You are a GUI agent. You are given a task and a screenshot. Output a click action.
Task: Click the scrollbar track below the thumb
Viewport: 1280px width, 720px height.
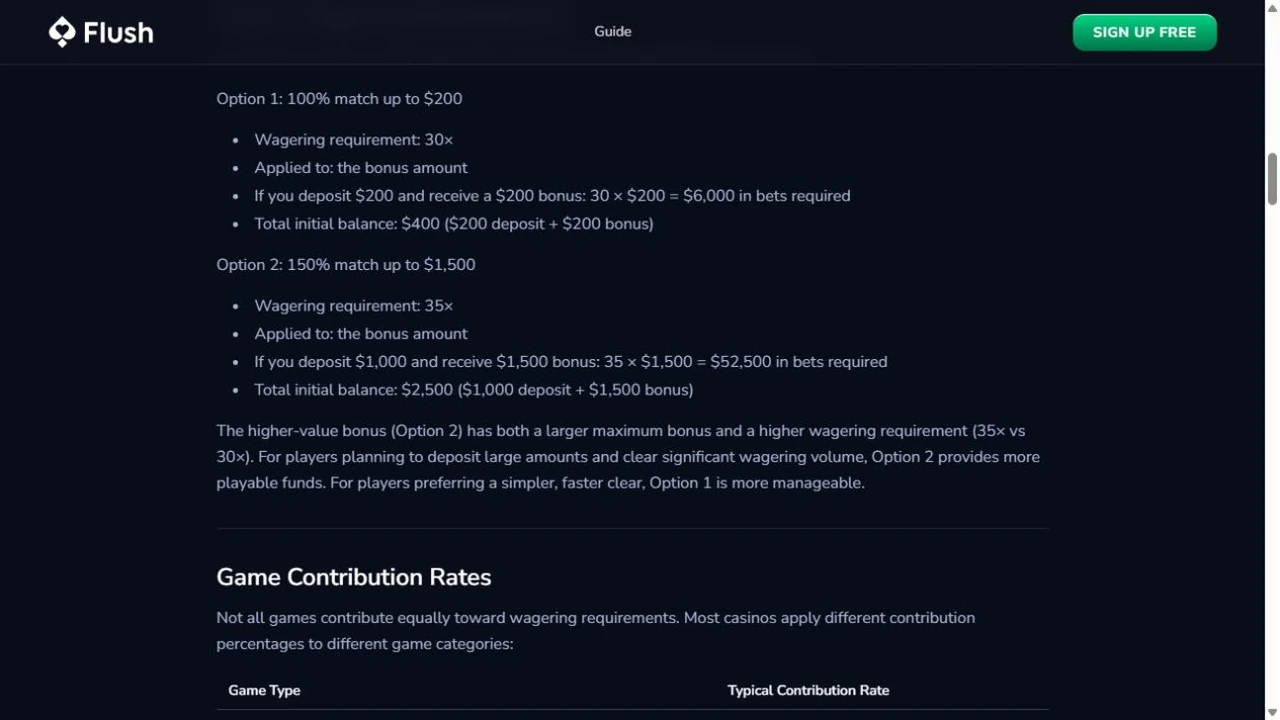tap(1272, 450)
